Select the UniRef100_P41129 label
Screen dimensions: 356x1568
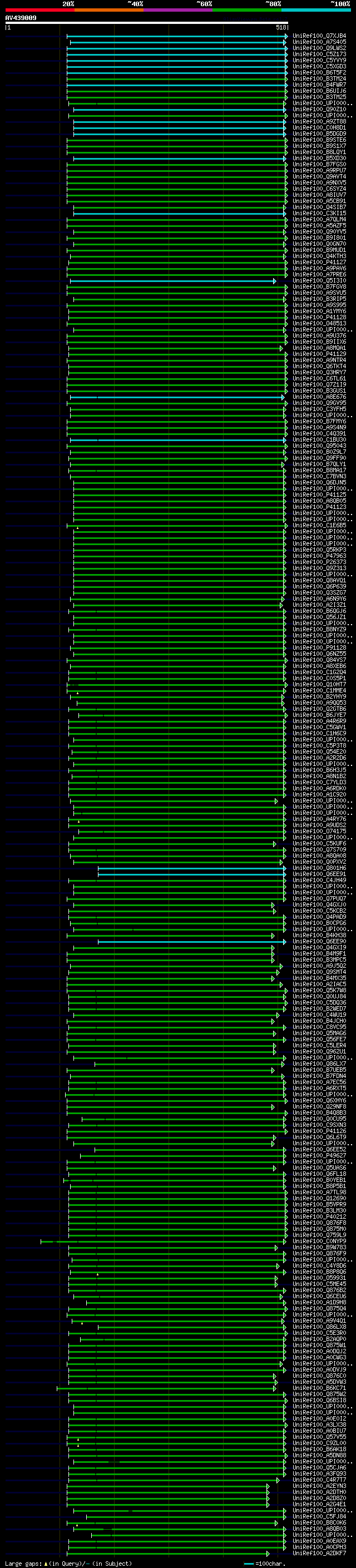tap(319, 354)
